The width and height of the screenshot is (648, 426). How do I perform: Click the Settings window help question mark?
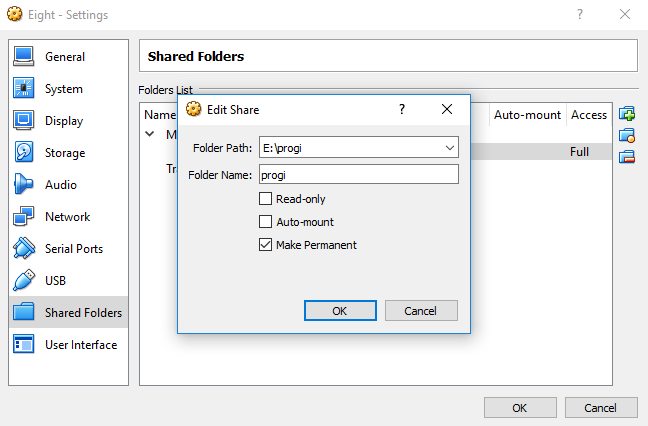tap(580, 14)
